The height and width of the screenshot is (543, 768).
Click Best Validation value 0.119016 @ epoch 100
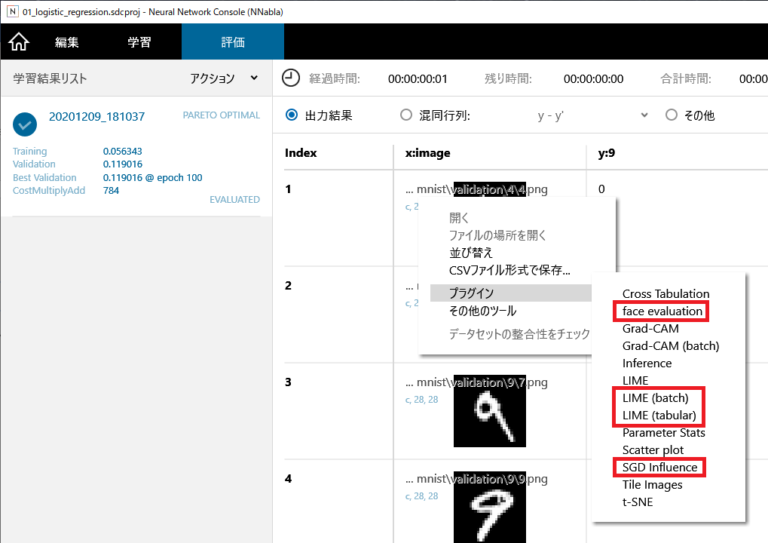152,177
